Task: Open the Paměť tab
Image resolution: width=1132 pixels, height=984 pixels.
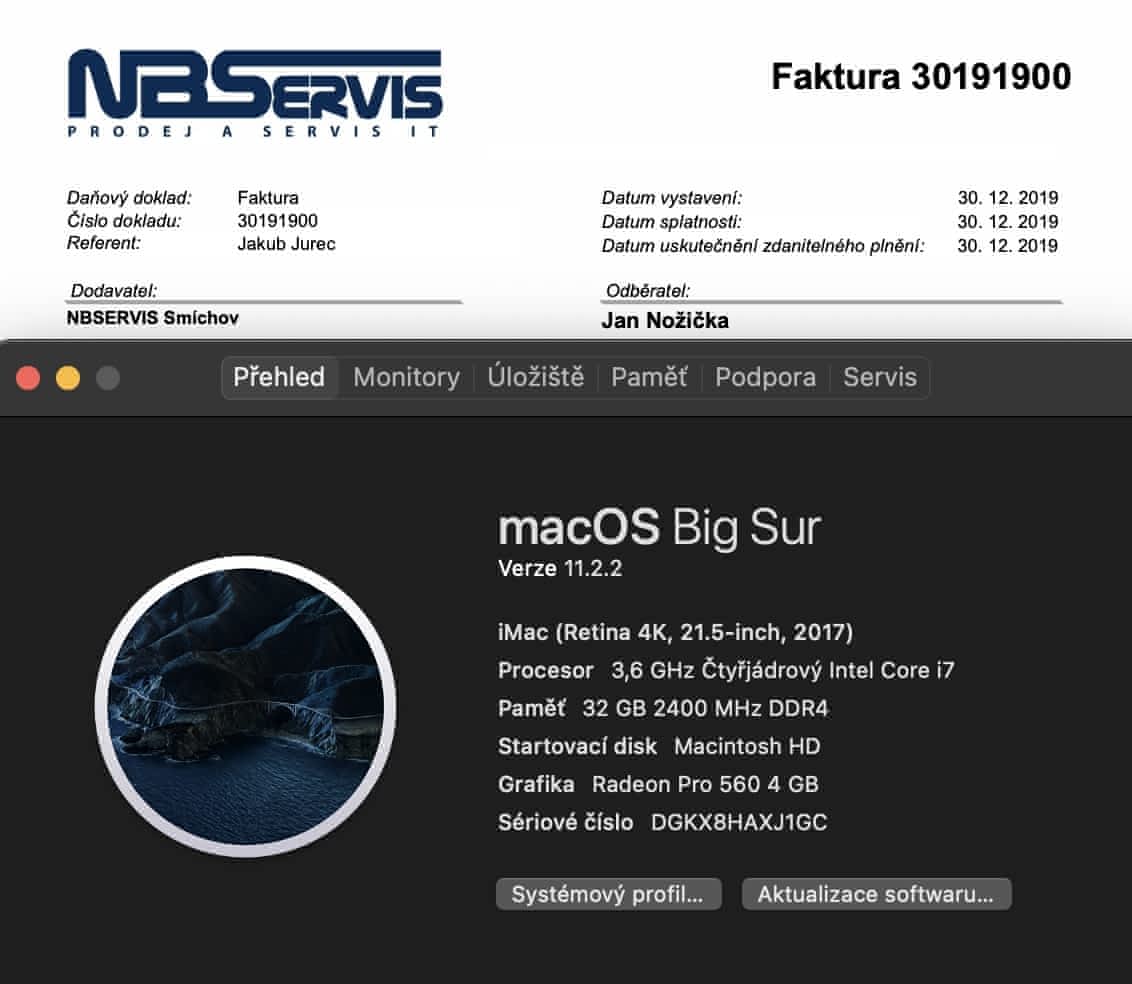Action: tap(649, 377)
